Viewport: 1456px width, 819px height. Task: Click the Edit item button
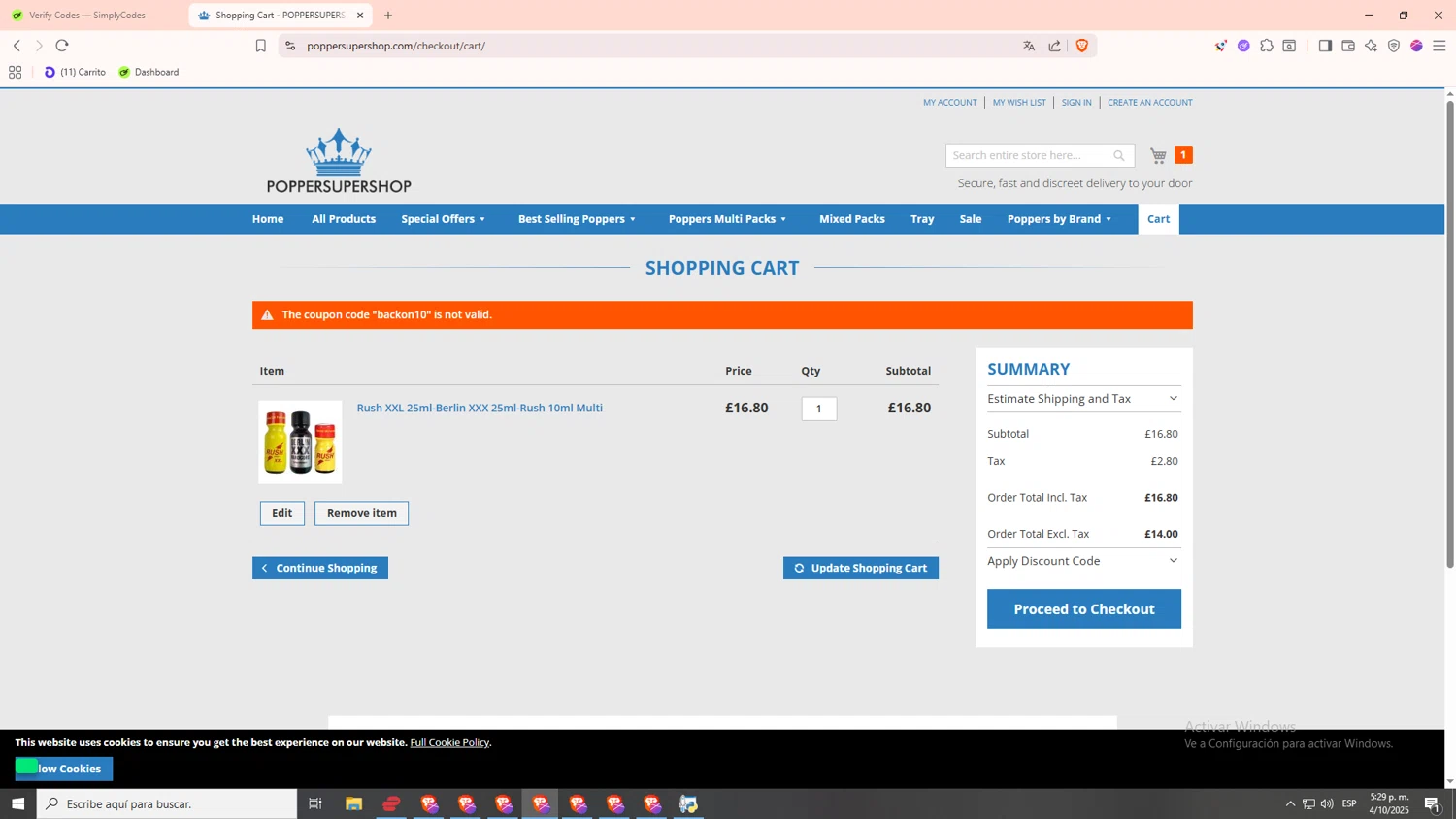(x=282, y=513)
